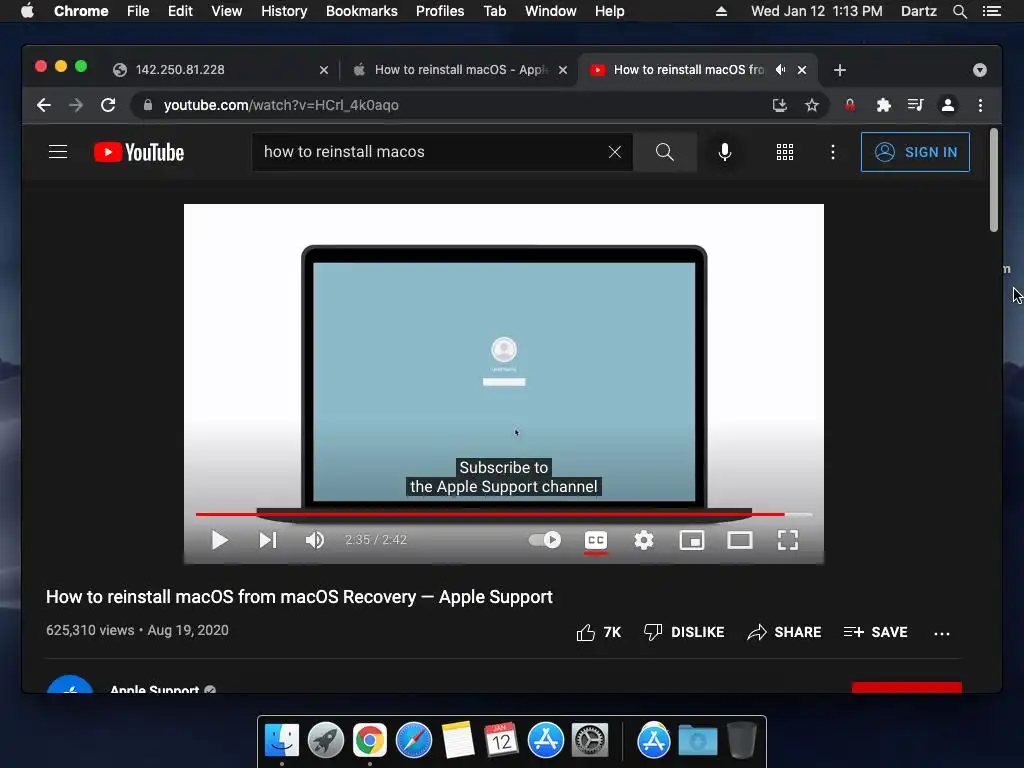The width and height of the screenshot is (1024, 768).
Task: Click the SIGN IN button
Action: coord(916,152)
